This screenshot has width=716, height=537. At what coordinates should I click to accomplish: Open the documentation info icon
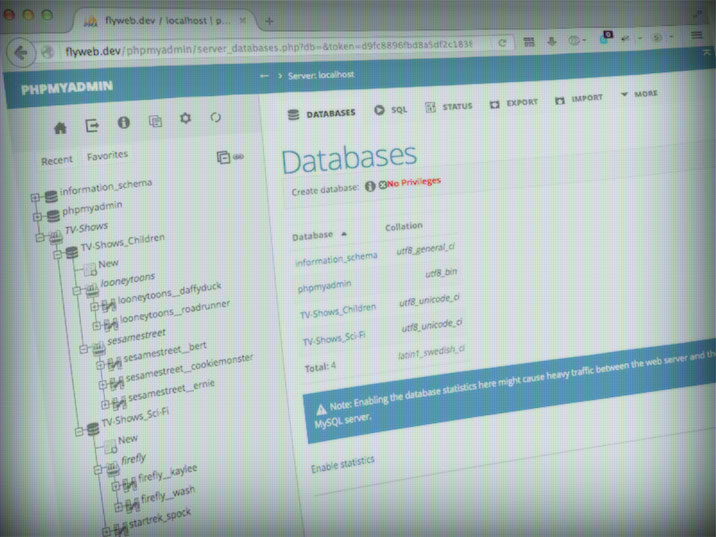(x=124, y=122)
